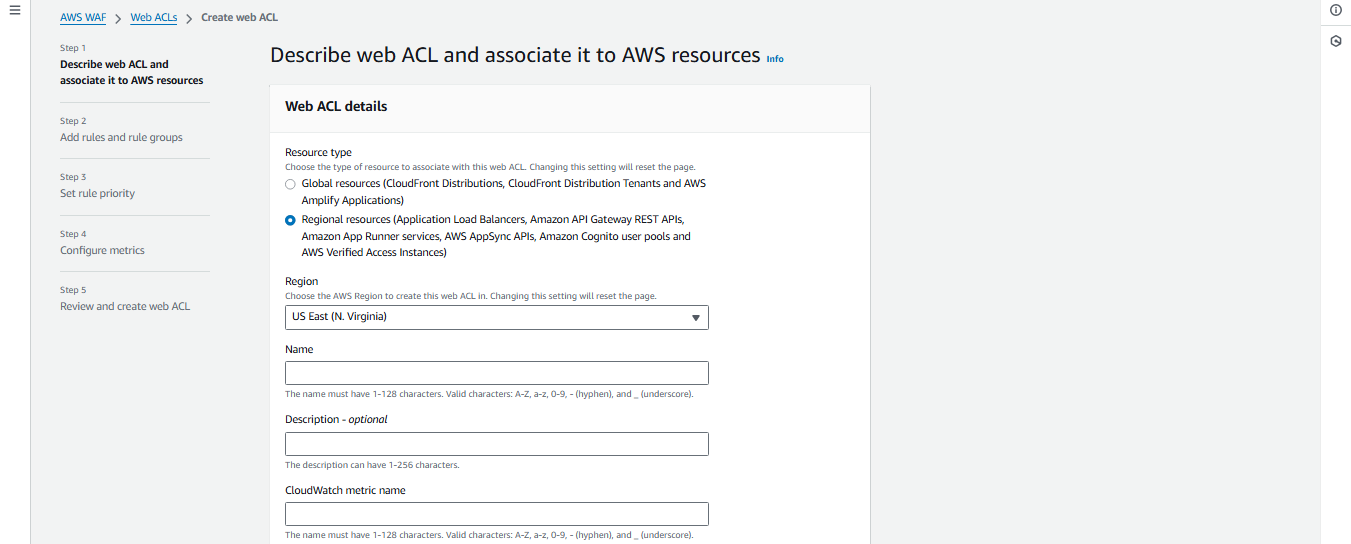This screenshot has height=544, width=1351.
Task: Open the Region dropdown
Action: click(497, 317)
